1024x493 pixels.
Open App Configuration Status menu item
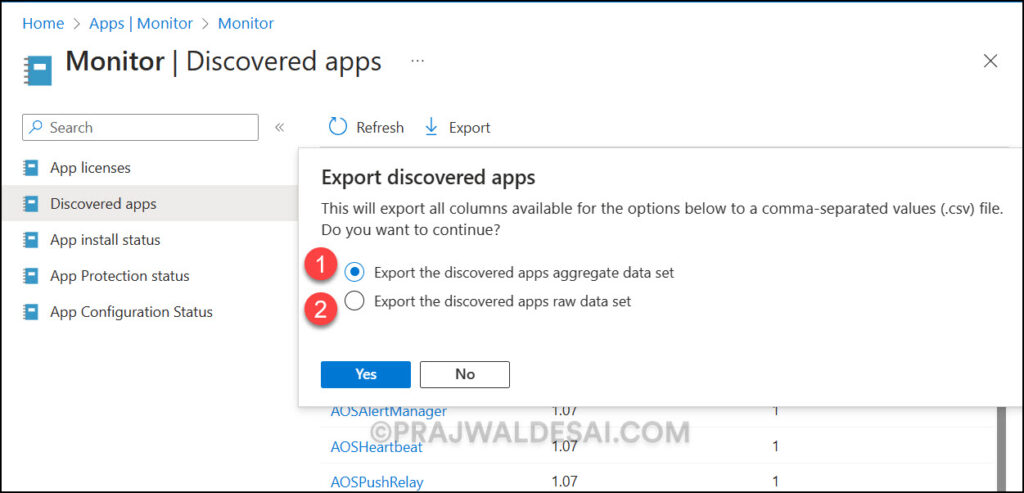click(x=131, y=311)
